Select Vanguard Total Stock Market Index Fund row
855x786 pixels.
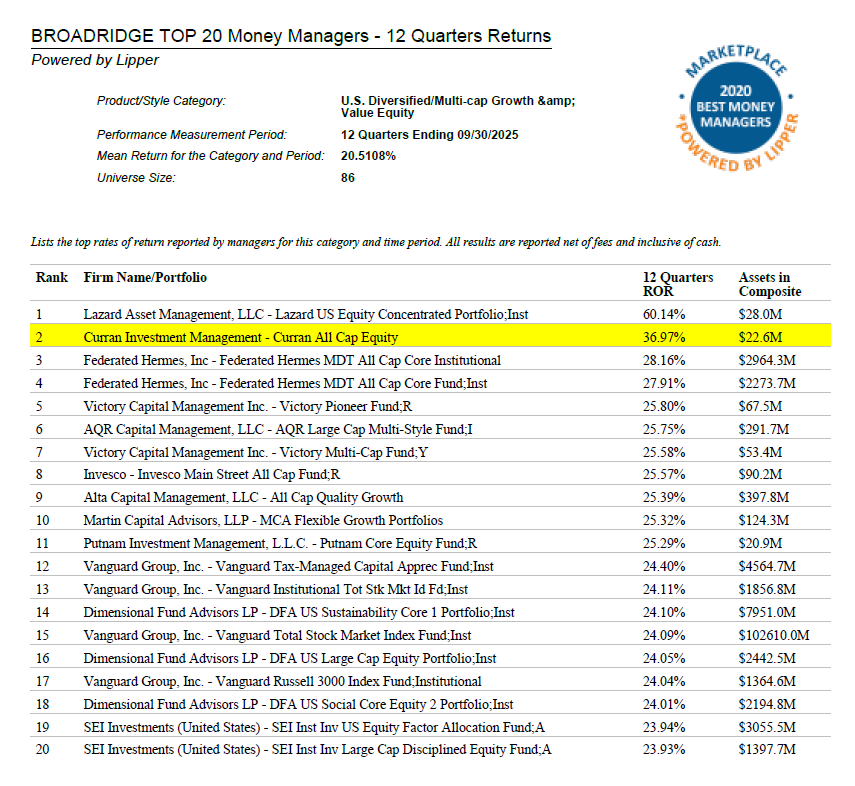(430, 635)
